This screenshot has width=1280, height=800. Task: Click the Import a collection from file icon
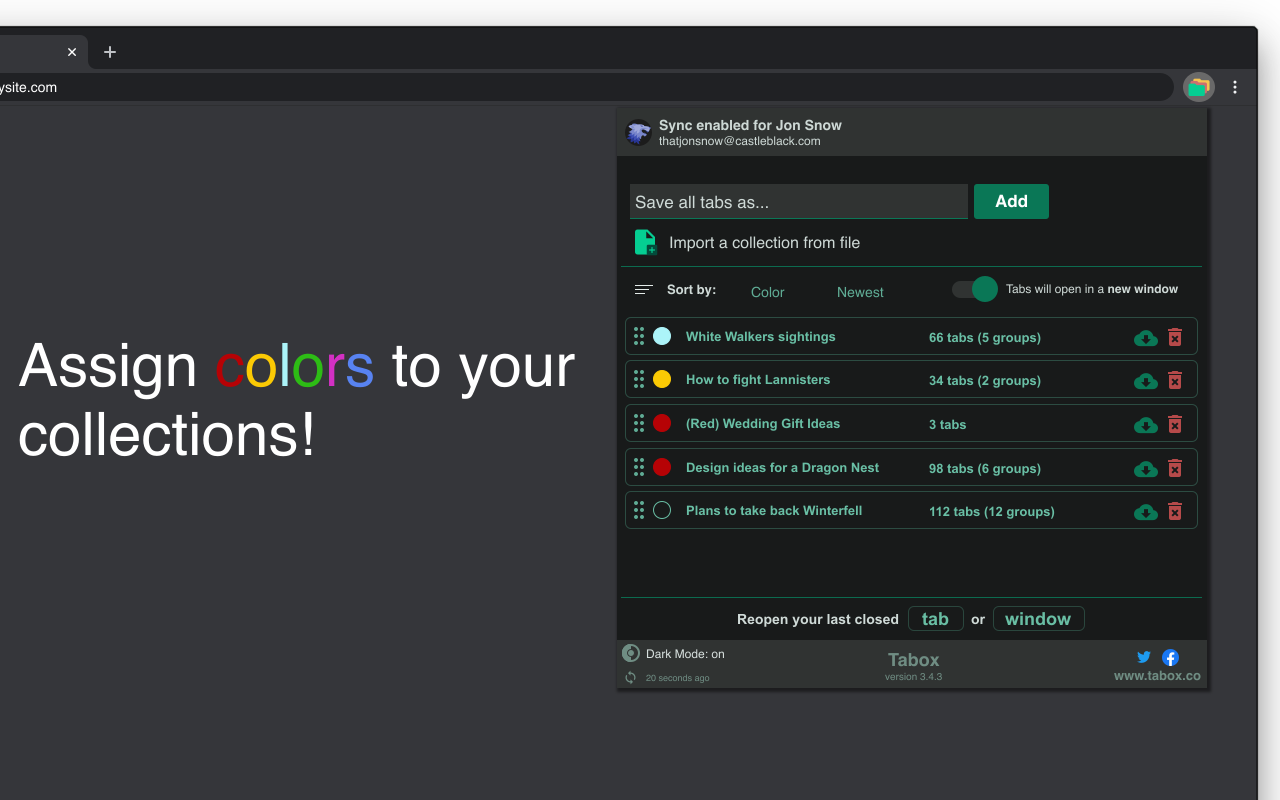(x=645, y=242)
